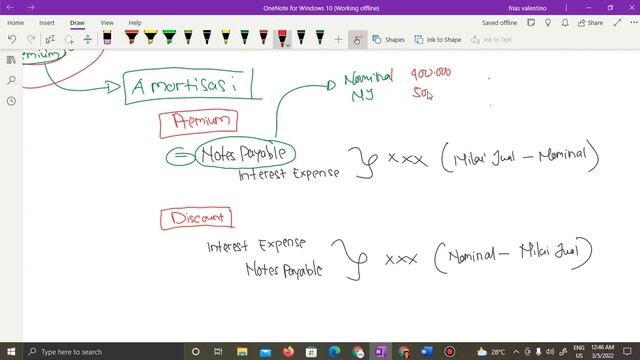Share this notebook
Screen dimensions: 640x360
590,23
